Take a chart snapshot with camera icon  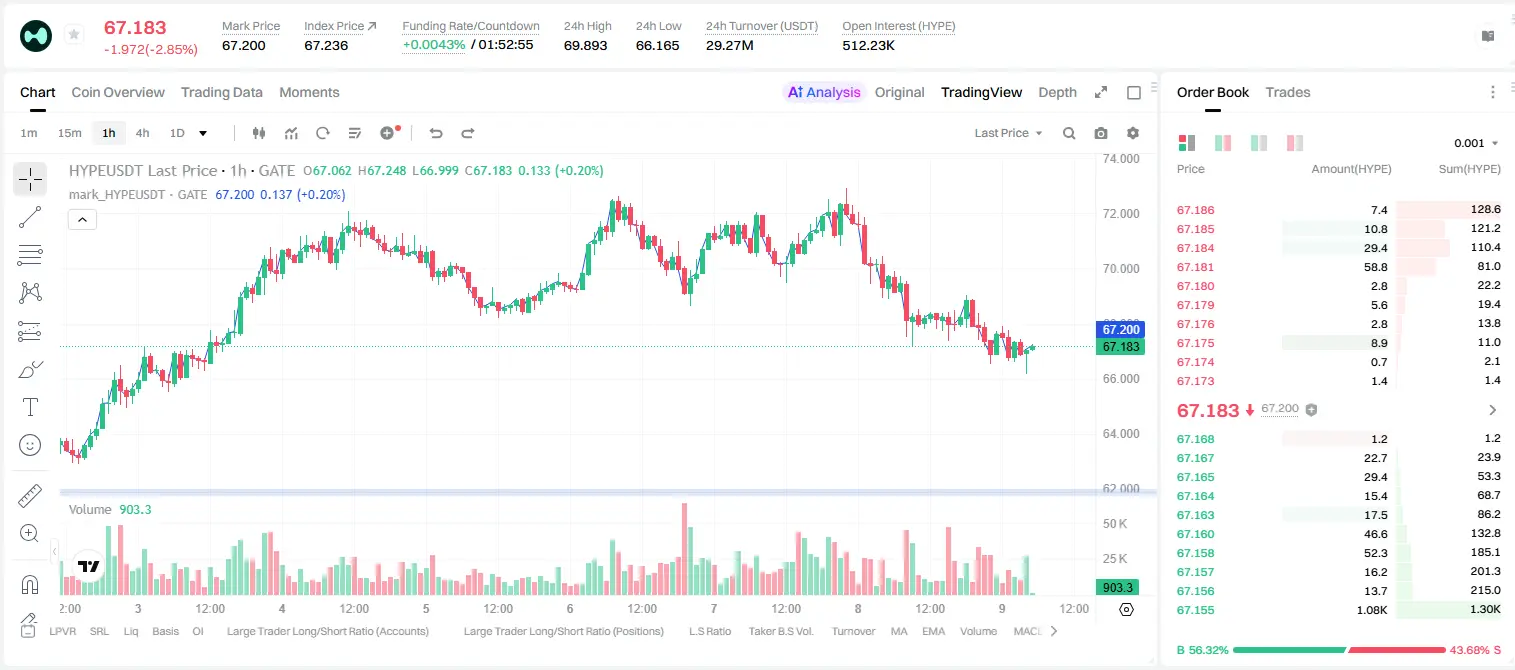pos(1101,133)
